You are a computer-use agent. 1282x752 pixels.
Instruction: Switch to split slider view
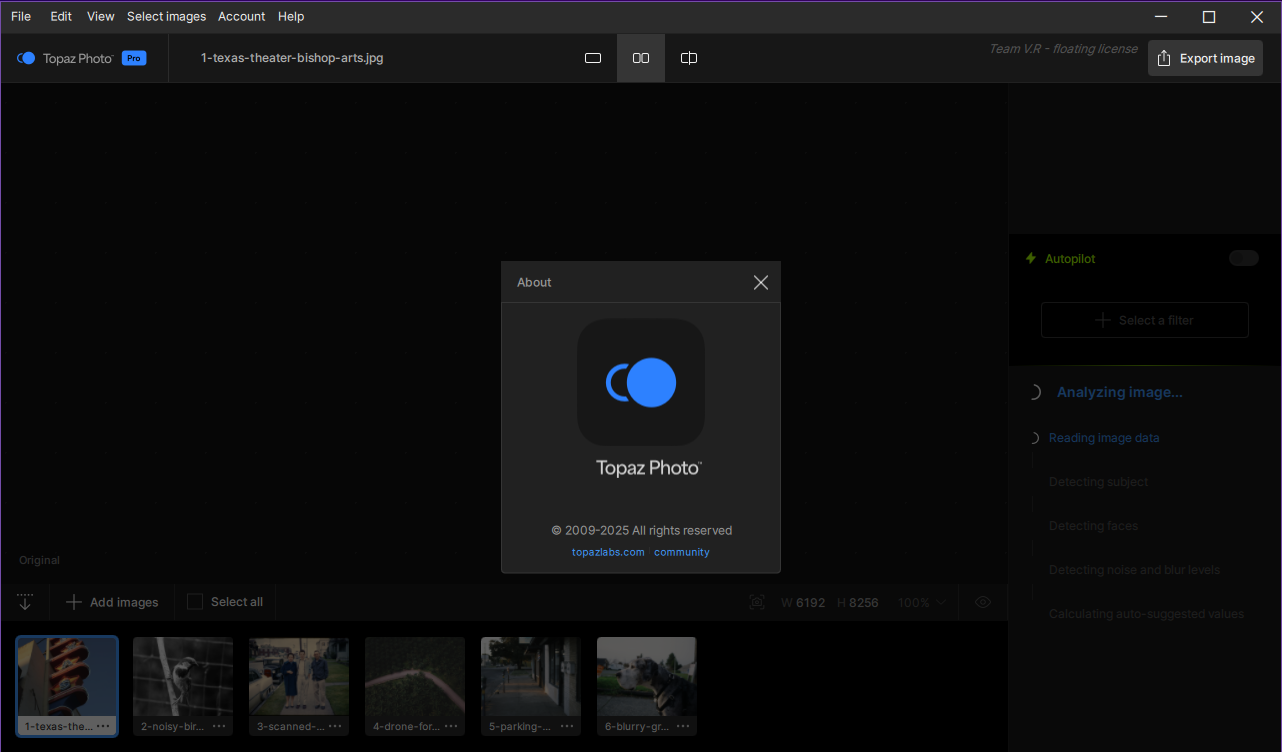pos(689,58)
